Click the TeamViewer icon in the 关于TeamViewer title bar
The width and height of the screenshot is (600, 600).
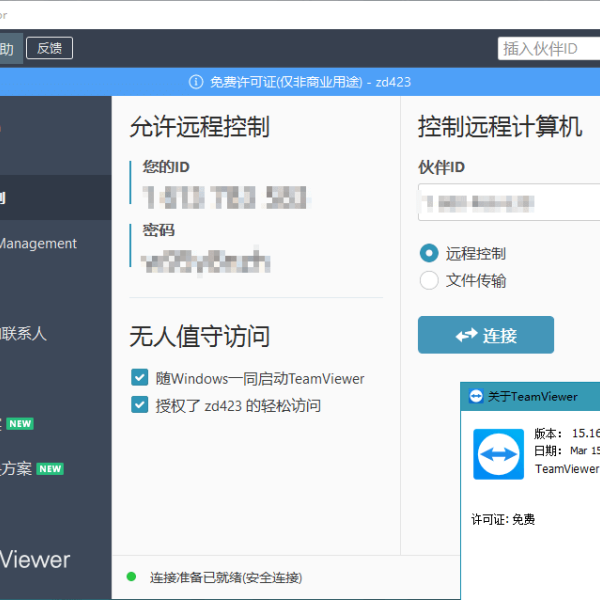[476, 396]
